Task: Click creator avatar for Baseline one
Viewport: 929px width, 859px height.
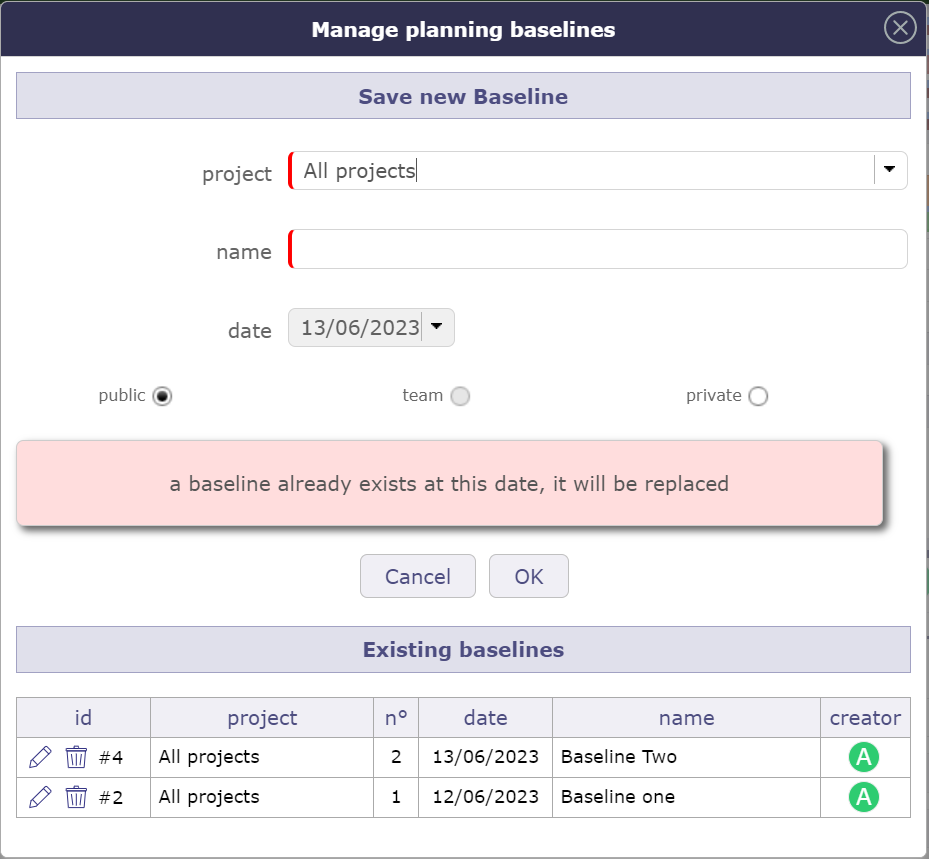Action: [864, 797]
